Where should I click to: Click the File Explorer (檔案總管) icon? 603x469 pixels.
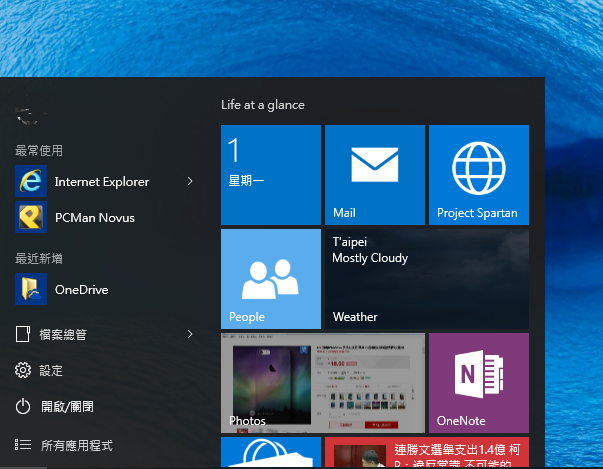(23, 334)
